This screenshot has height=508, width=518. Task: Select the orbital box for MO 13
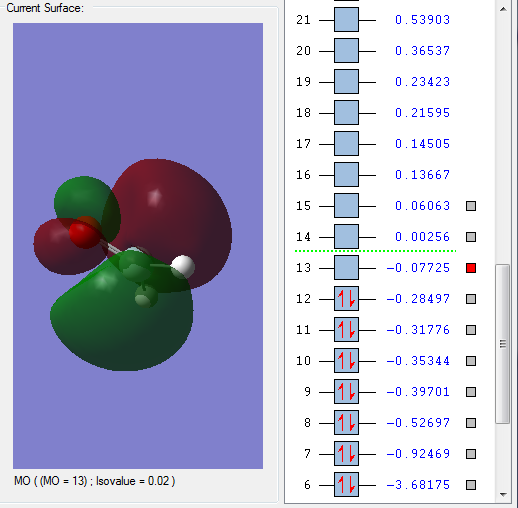tap(346, 268)
